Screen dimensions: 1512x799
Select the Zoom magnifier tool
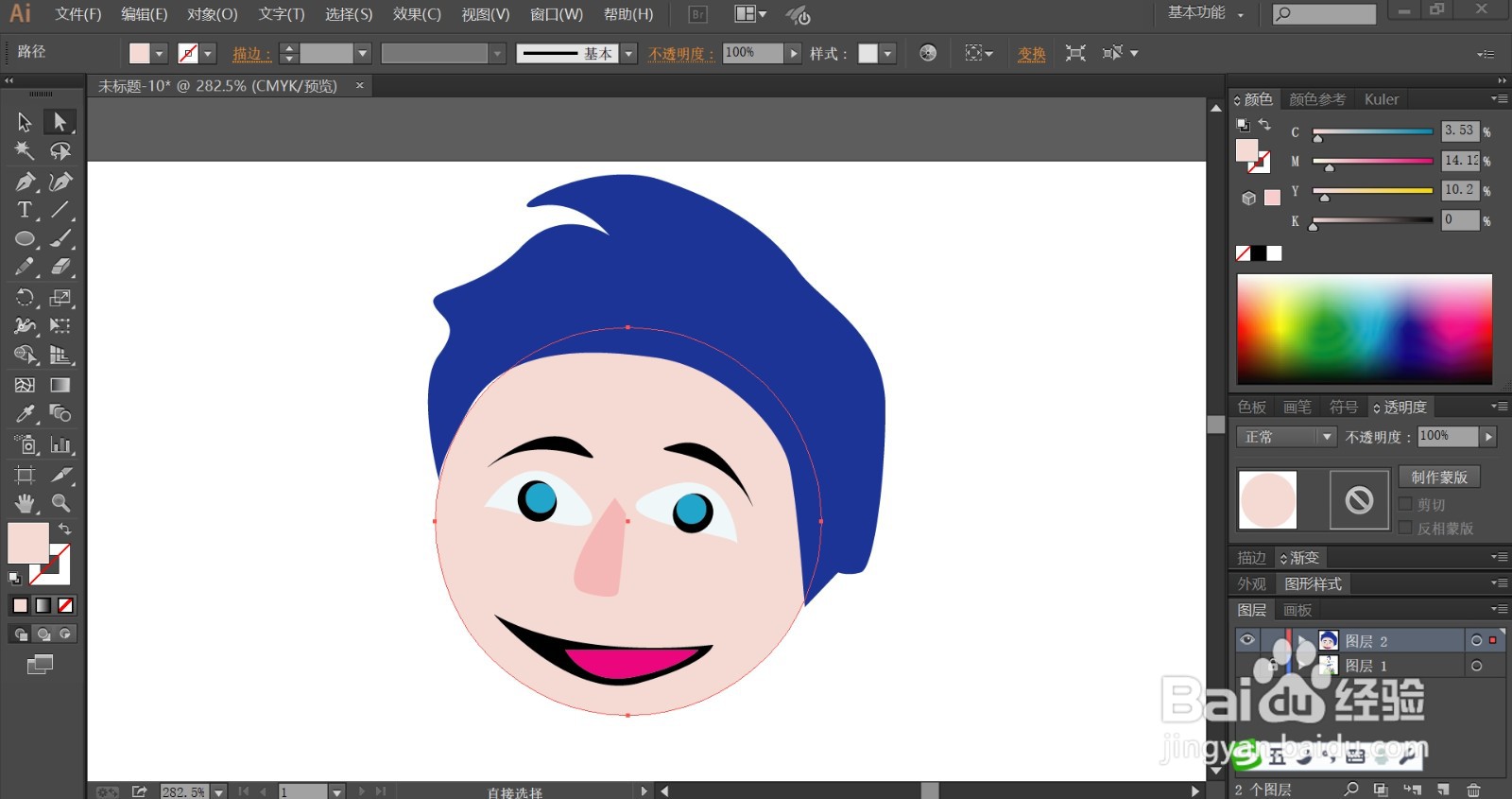click(60, 503)
